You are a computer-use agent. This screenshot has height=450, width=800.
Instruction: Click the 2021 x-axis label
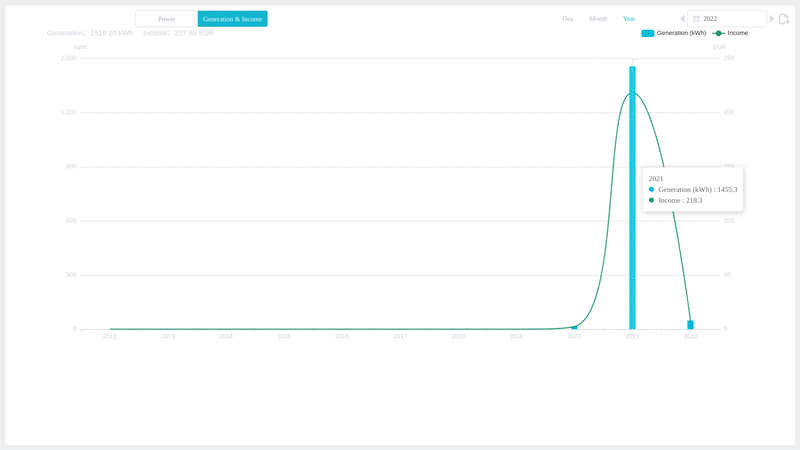click(632, 337)
